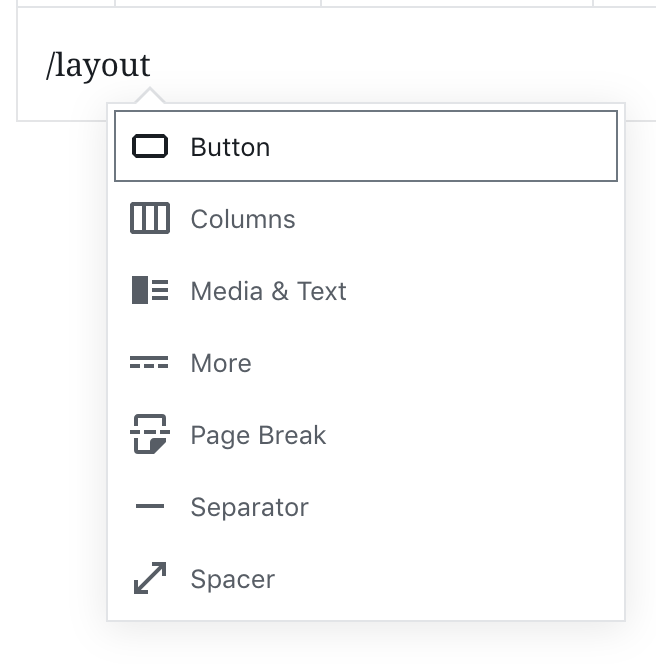The image size is (656, 664).
Task: Click the Separator line icon
Action: pyautogui.click(x=150, y=507)
